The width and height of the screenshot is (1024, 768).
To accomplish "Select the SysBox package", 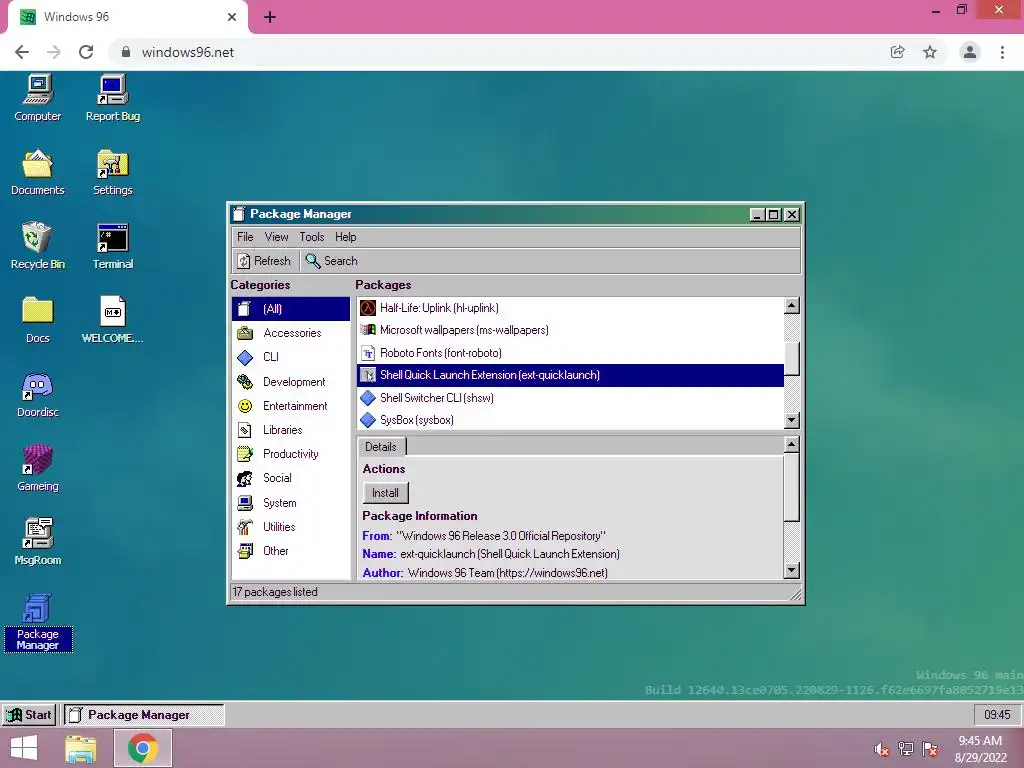I will coord(570,420).
